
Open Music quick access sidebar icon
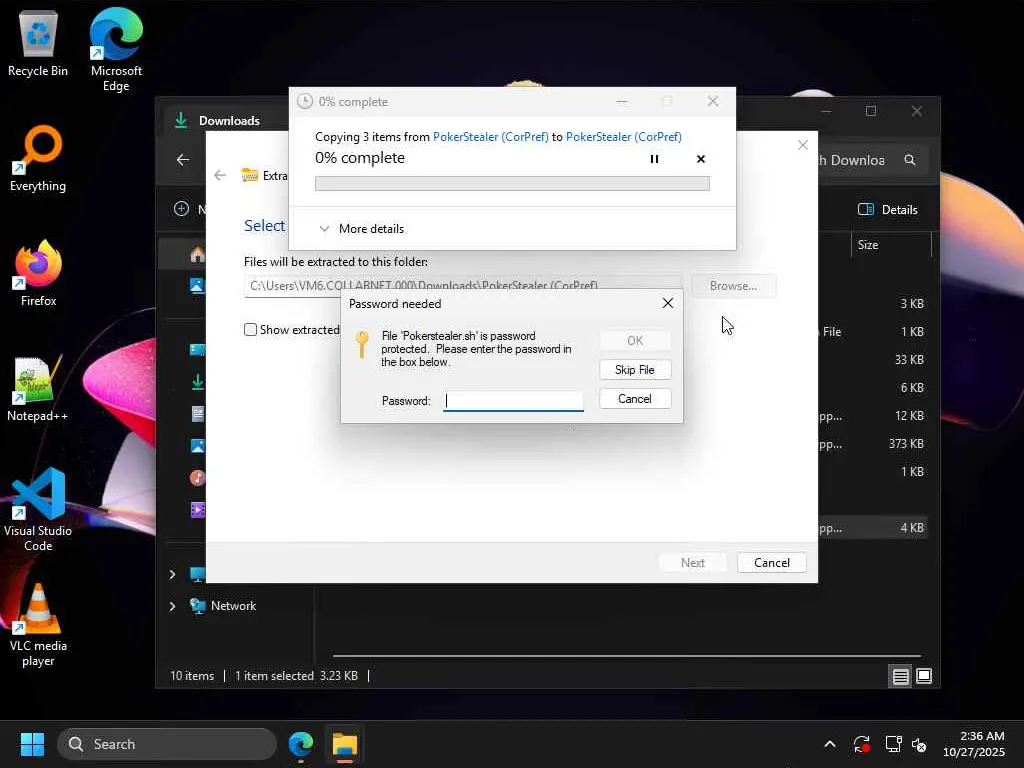(197, 478)
